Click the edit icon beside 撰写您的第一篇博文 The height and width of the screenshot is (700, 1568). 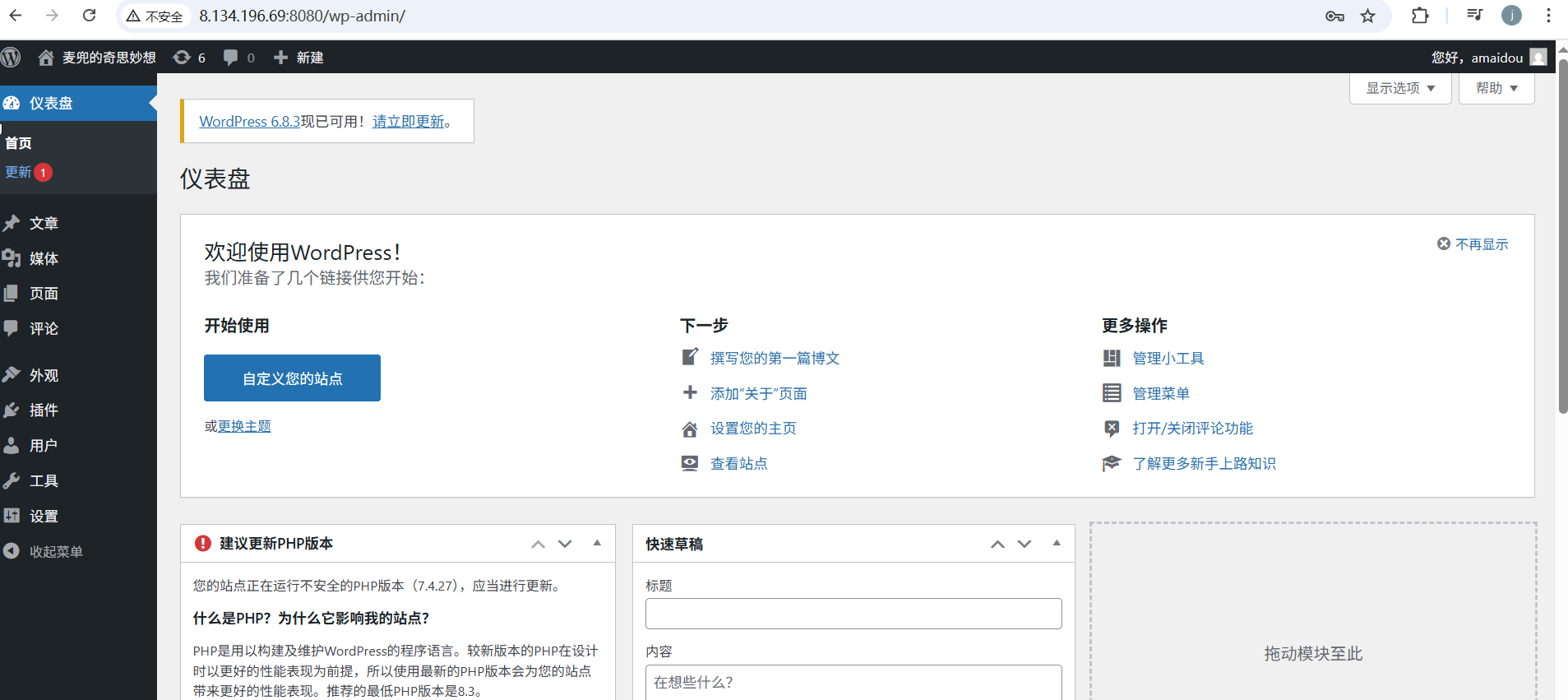coord(690,358)
